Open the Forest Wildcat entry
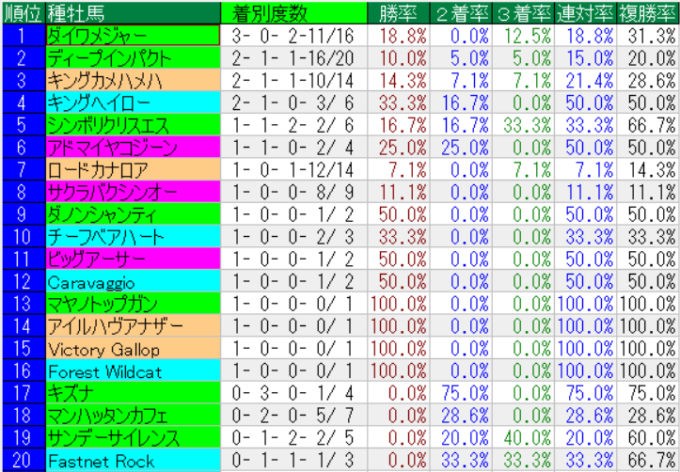The image size is (680, 472). click(x=104, y=373)
